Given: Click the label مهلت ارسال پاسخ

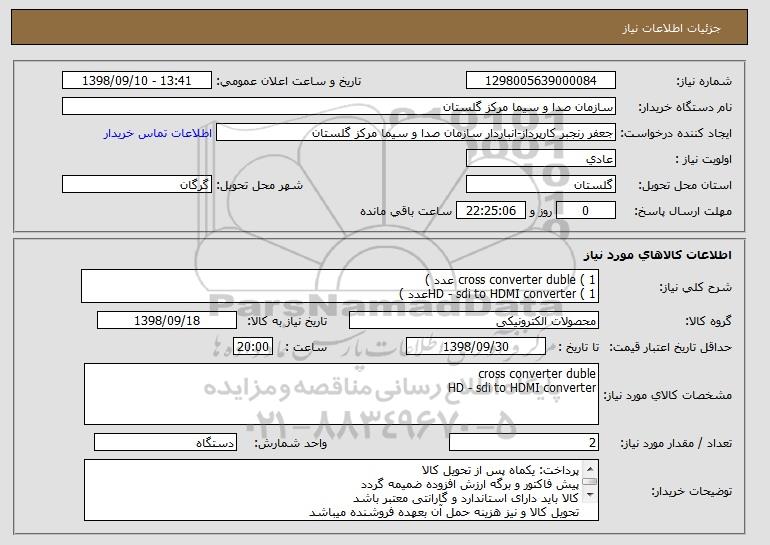Looking at the screenshot, I should tap(683, 211).
